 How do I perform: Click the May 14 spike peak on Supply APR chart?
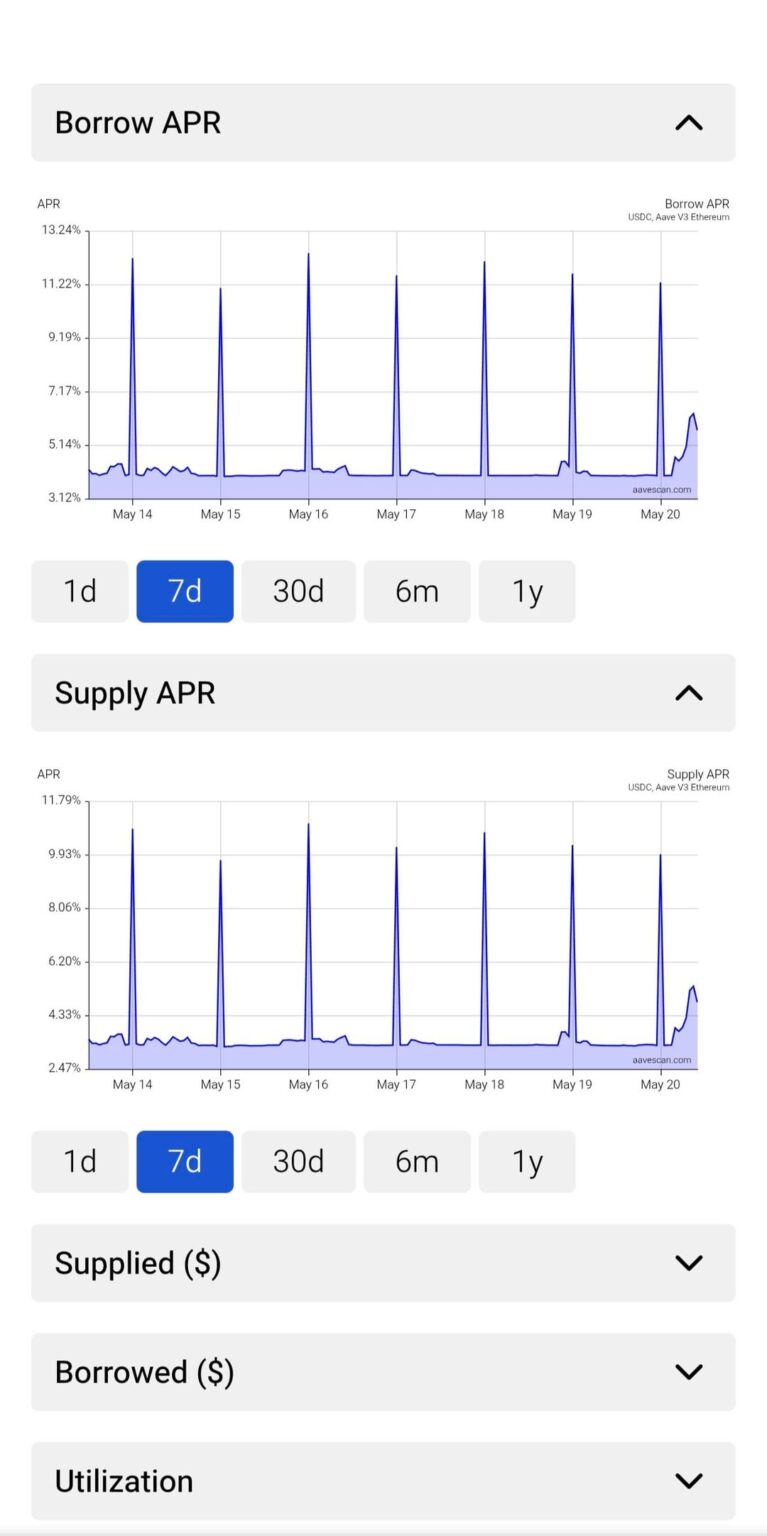point(132,829)
